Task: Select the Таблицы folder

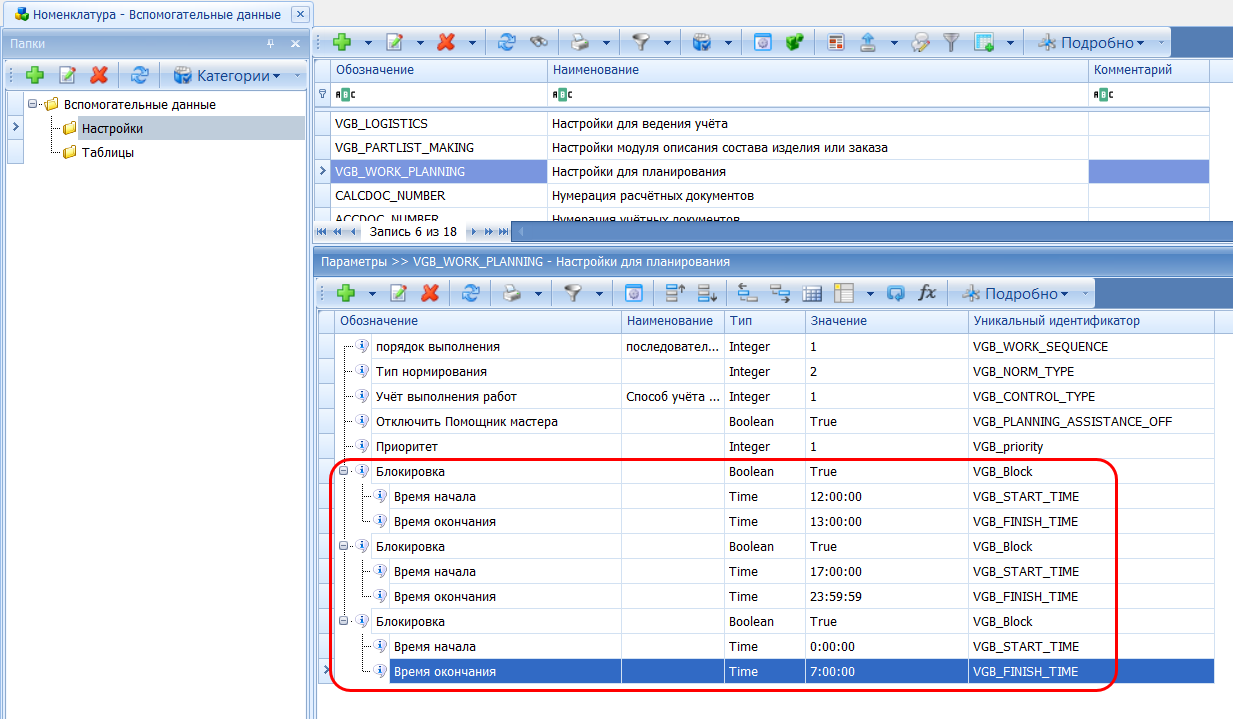Action: [108, 153]
